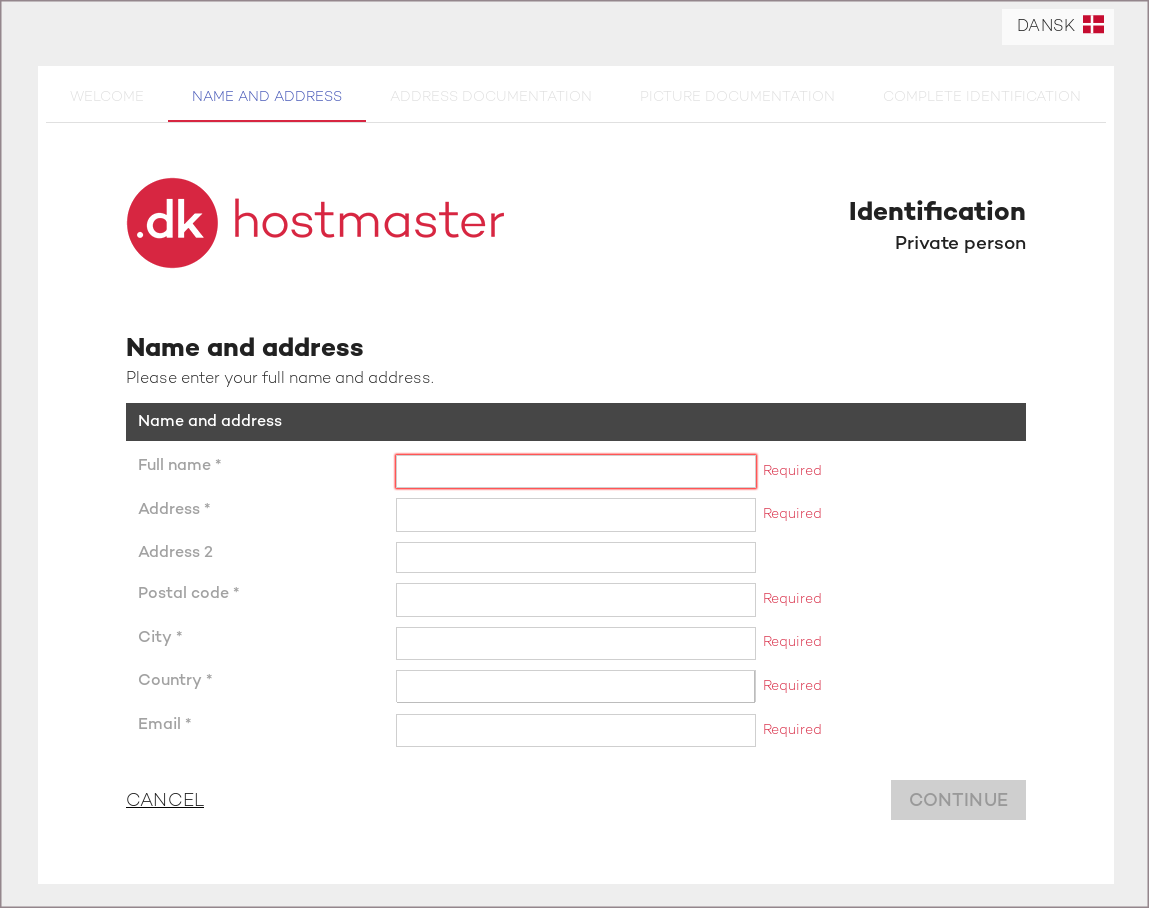
Task: Focus the Full name input field
Action: [575, 472]
